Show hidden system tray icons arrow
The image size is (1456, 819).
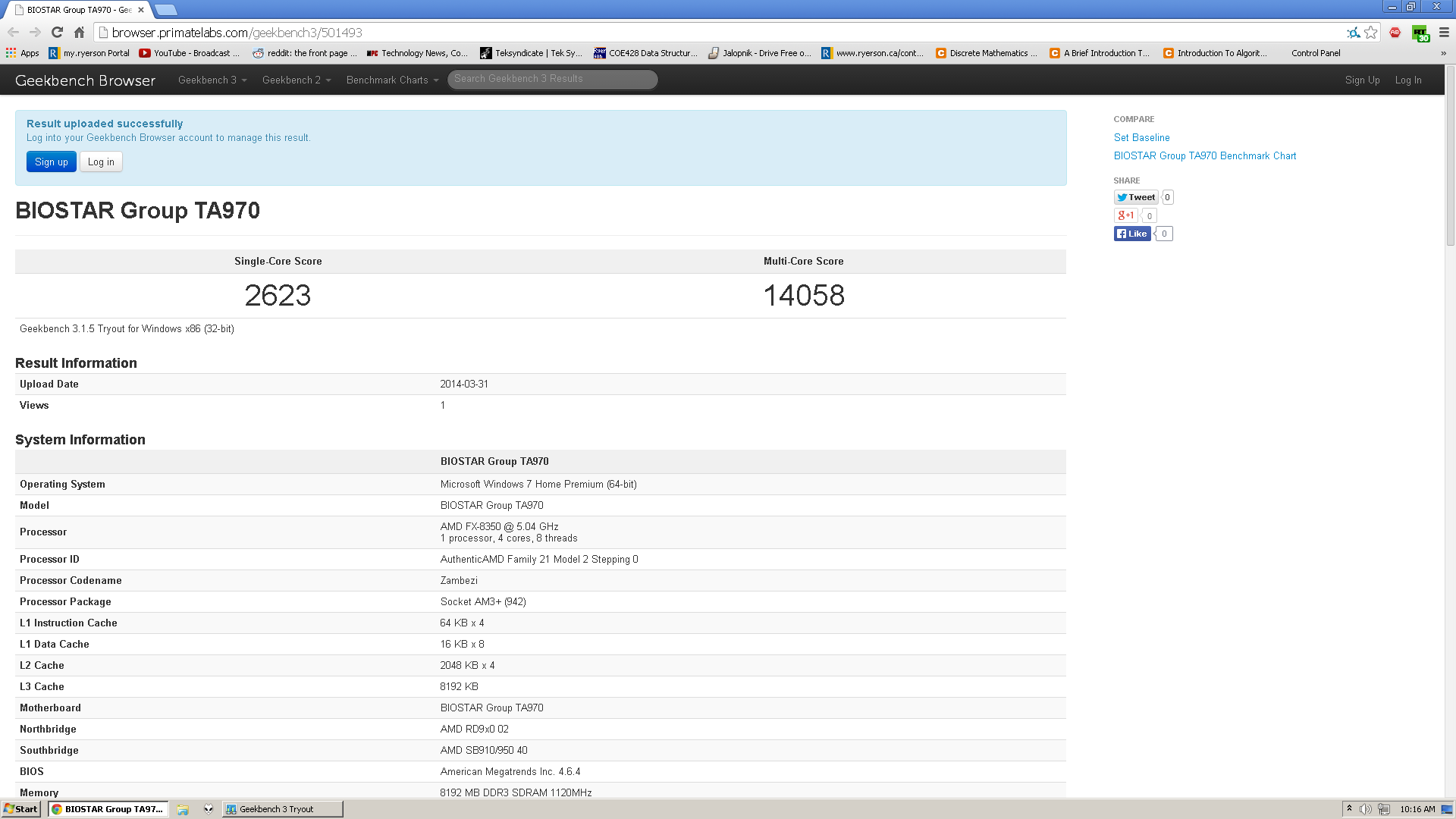point(1349,808)
